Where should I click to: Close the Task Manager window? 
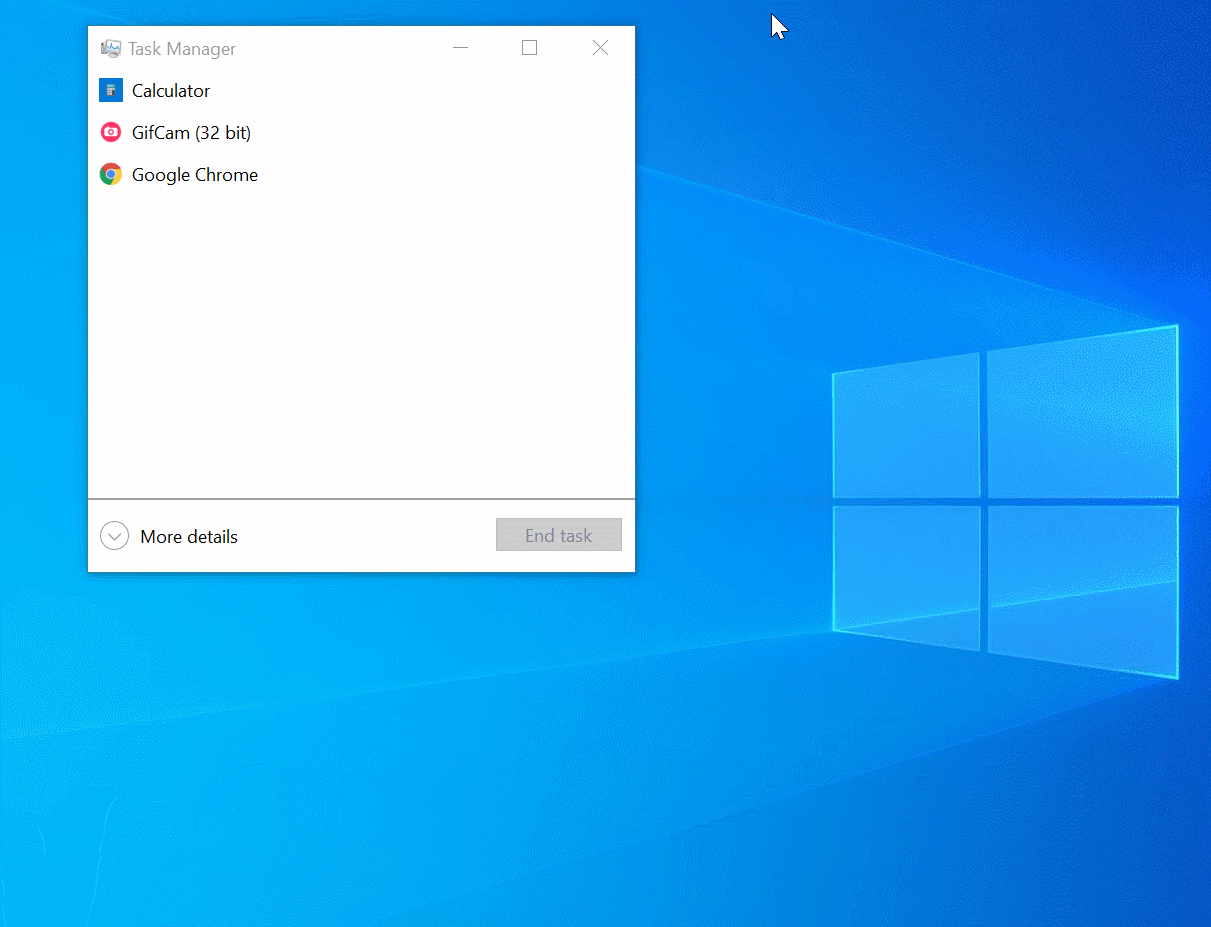click(x=600, y=48)
